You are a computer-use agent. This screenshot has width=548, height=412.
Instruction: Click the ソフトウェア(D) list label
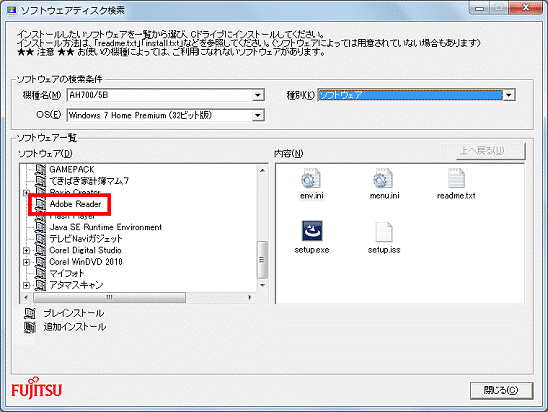45,153
